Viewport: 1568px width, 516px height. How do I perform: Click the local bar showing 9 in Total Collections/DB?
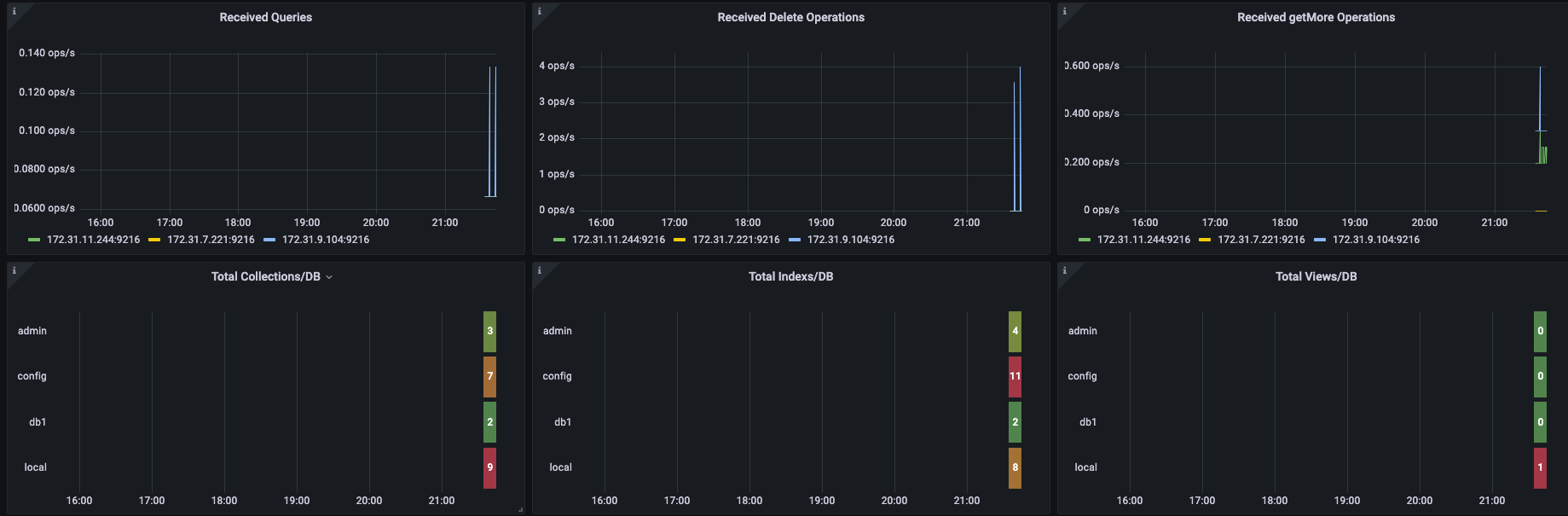(489, 467)
